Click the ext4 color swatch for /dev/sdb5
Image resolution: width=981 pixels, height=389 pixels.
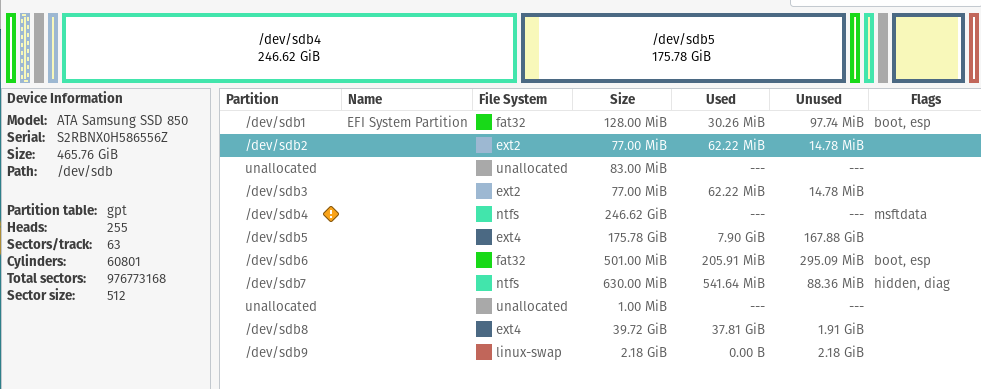(x=484, y=237)
